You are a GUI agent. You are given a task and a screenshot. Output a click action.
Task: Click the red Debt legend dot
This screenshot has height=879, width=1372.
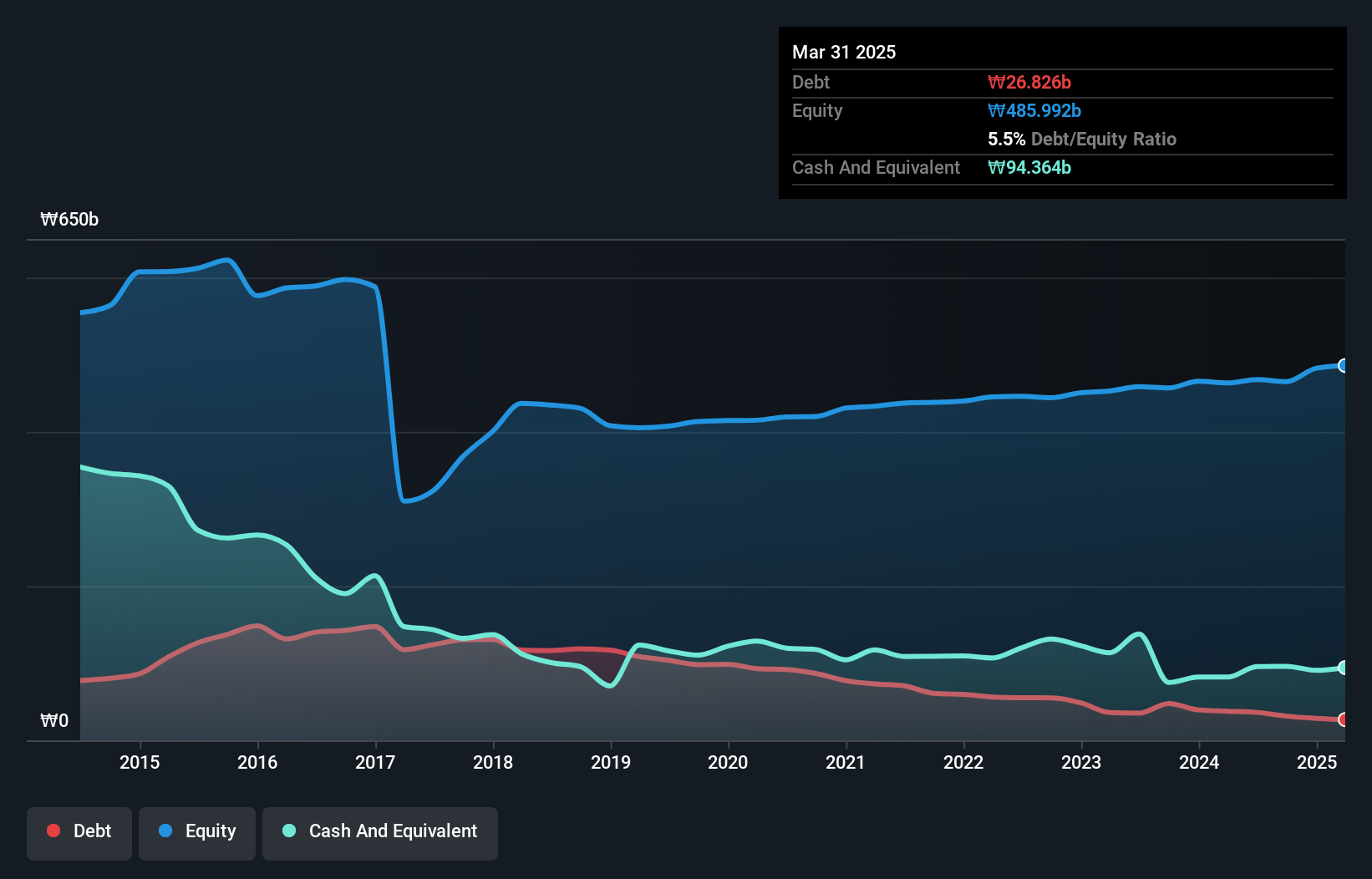pos(53,831)
